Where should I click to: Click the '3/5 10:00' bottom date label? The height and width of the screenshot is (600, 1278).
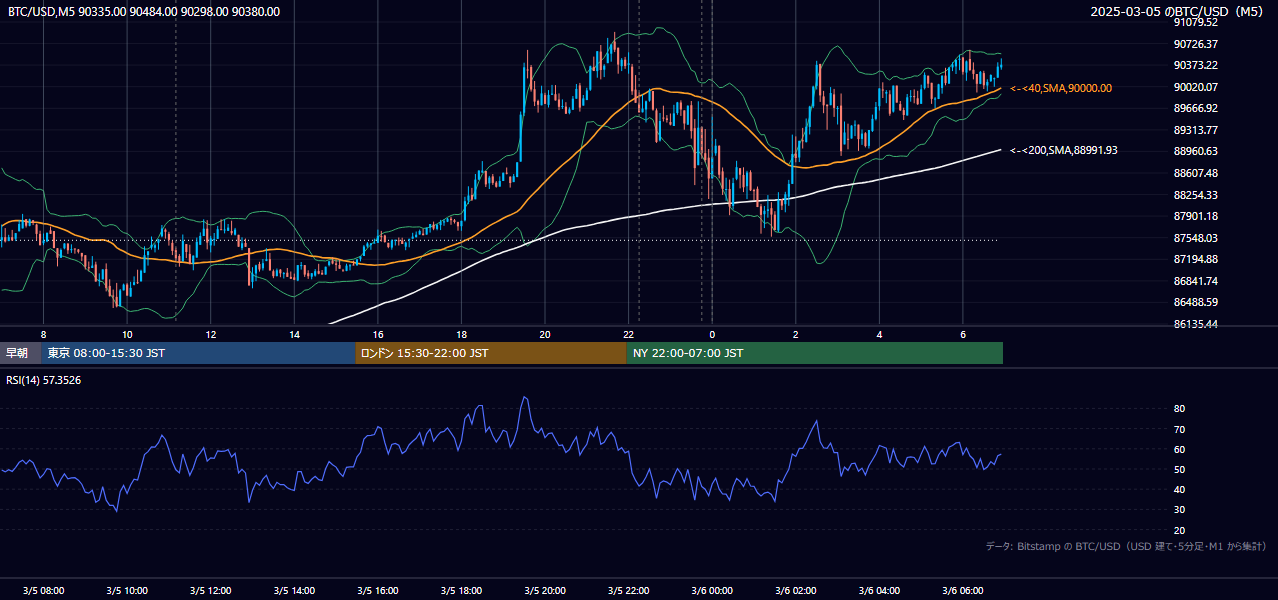127,591
